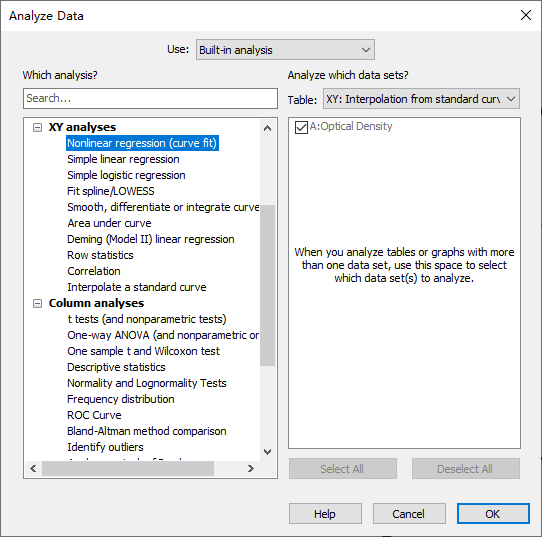The image size is (542, 537).
Task: Open the Table selection dropdown
Action: click(x=421, y=99)
